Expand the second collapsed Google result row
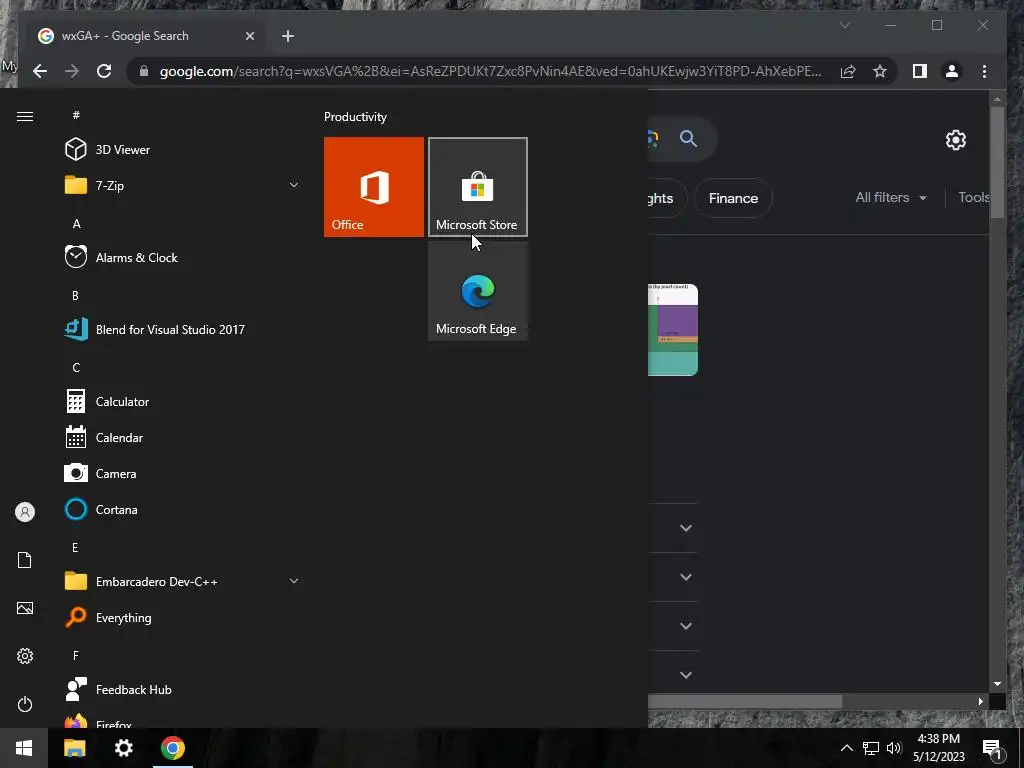This screenshot has height=768, width=1024. pyautogui.click(x=686, y=577)
